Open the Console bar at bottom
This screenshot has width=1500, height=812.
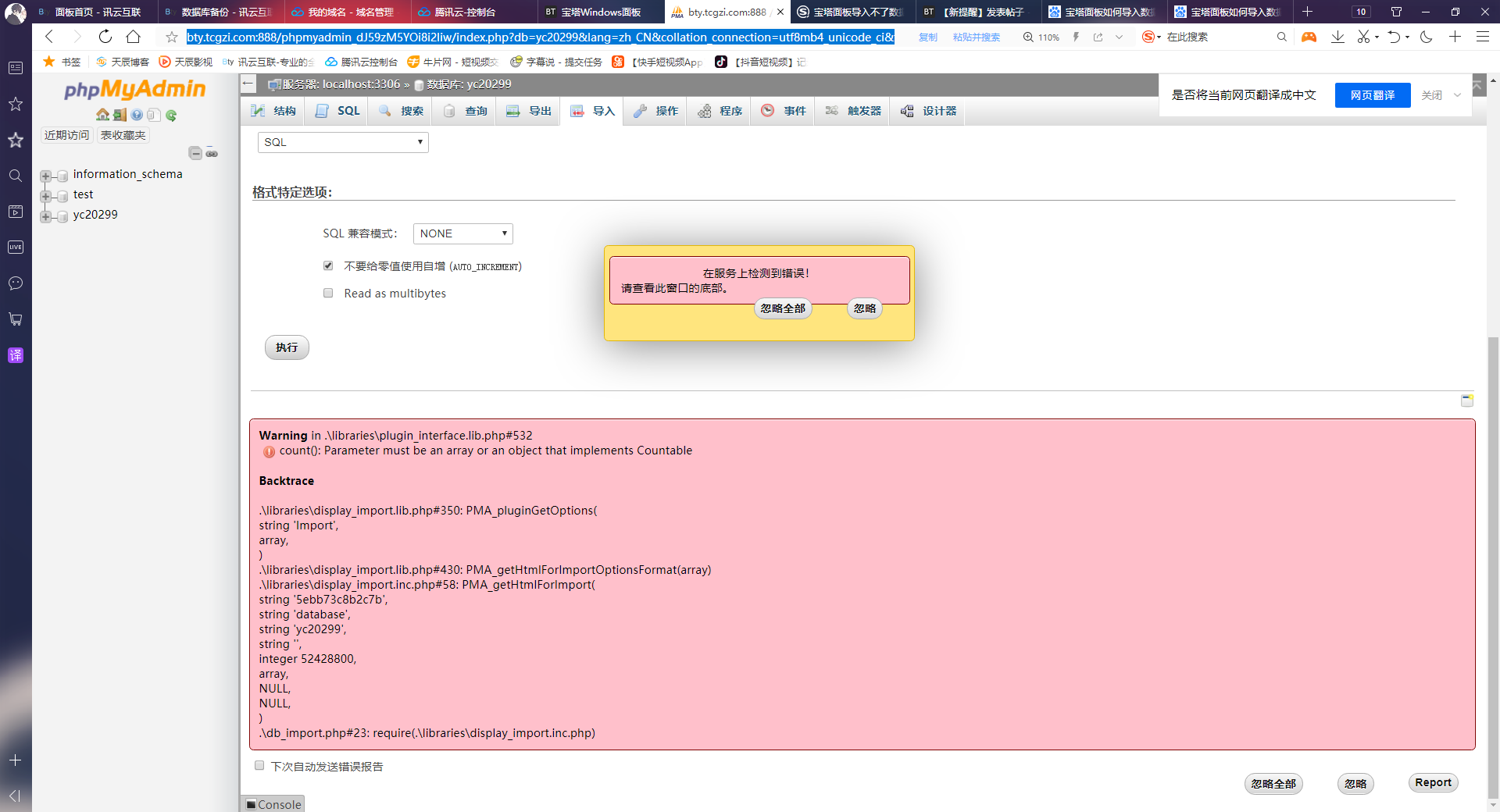pos(273,804)
